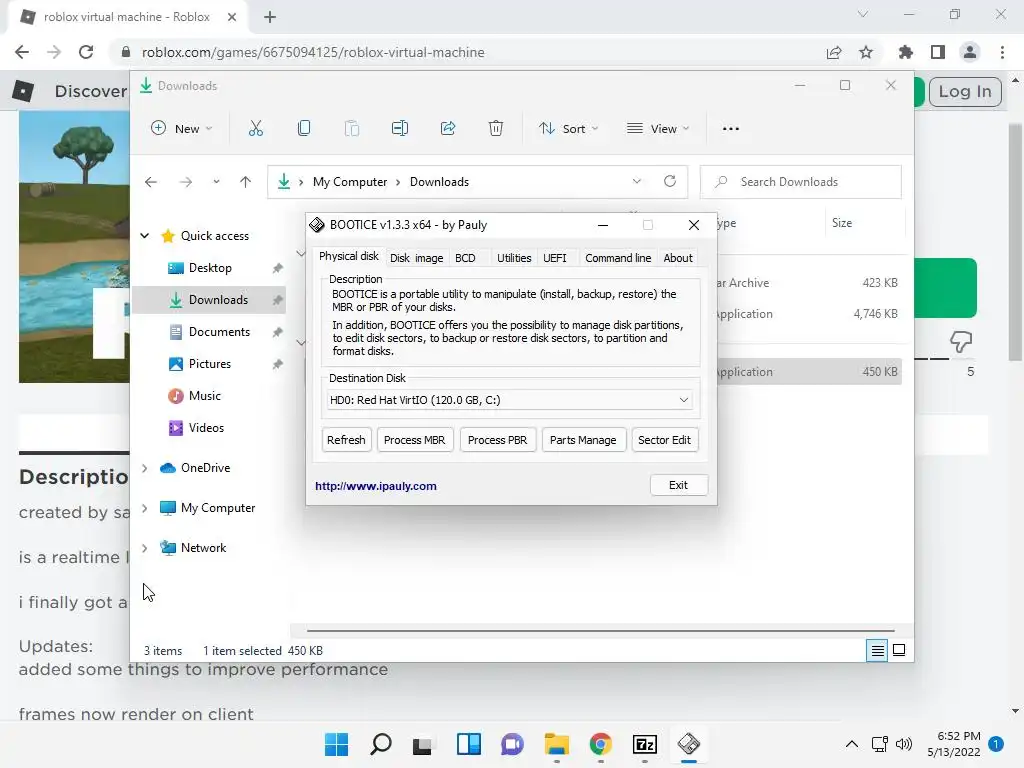Image resolution: width=1024 pixels, height=768 pixels.
Task: Click the Rename icon in Downloads toolbar
Action: (x=400, y=129)
